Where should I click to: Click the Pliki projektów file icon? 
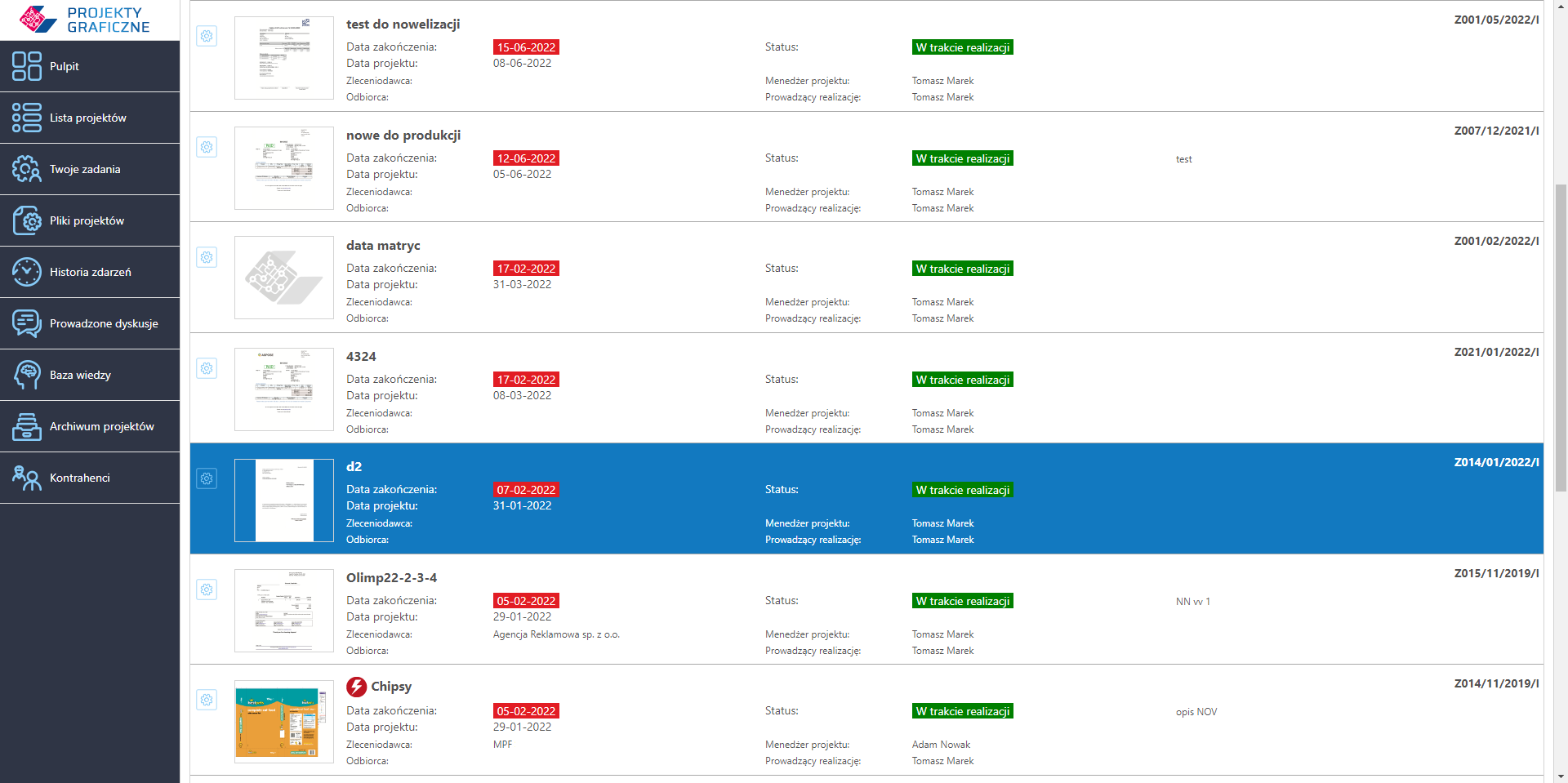click(x=26, y=220)
